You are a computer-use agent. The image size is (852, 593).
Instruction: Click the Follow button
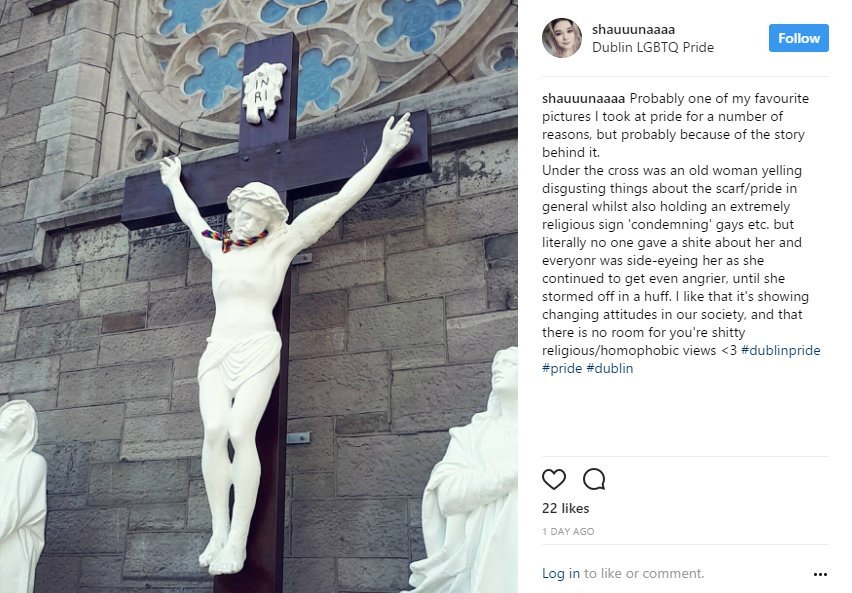[799, 38]
